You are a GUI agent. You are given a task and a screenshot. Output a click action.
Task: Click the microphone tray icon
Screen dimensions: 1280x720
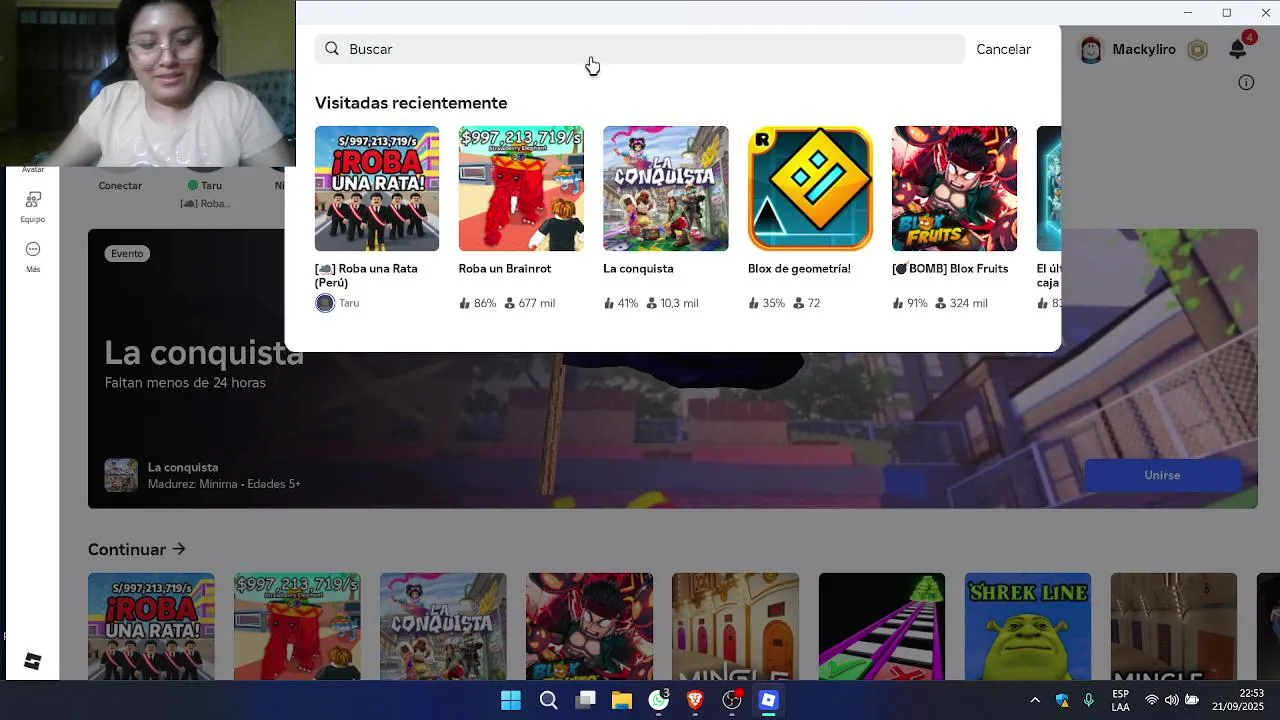click(x=1089, y=700)
